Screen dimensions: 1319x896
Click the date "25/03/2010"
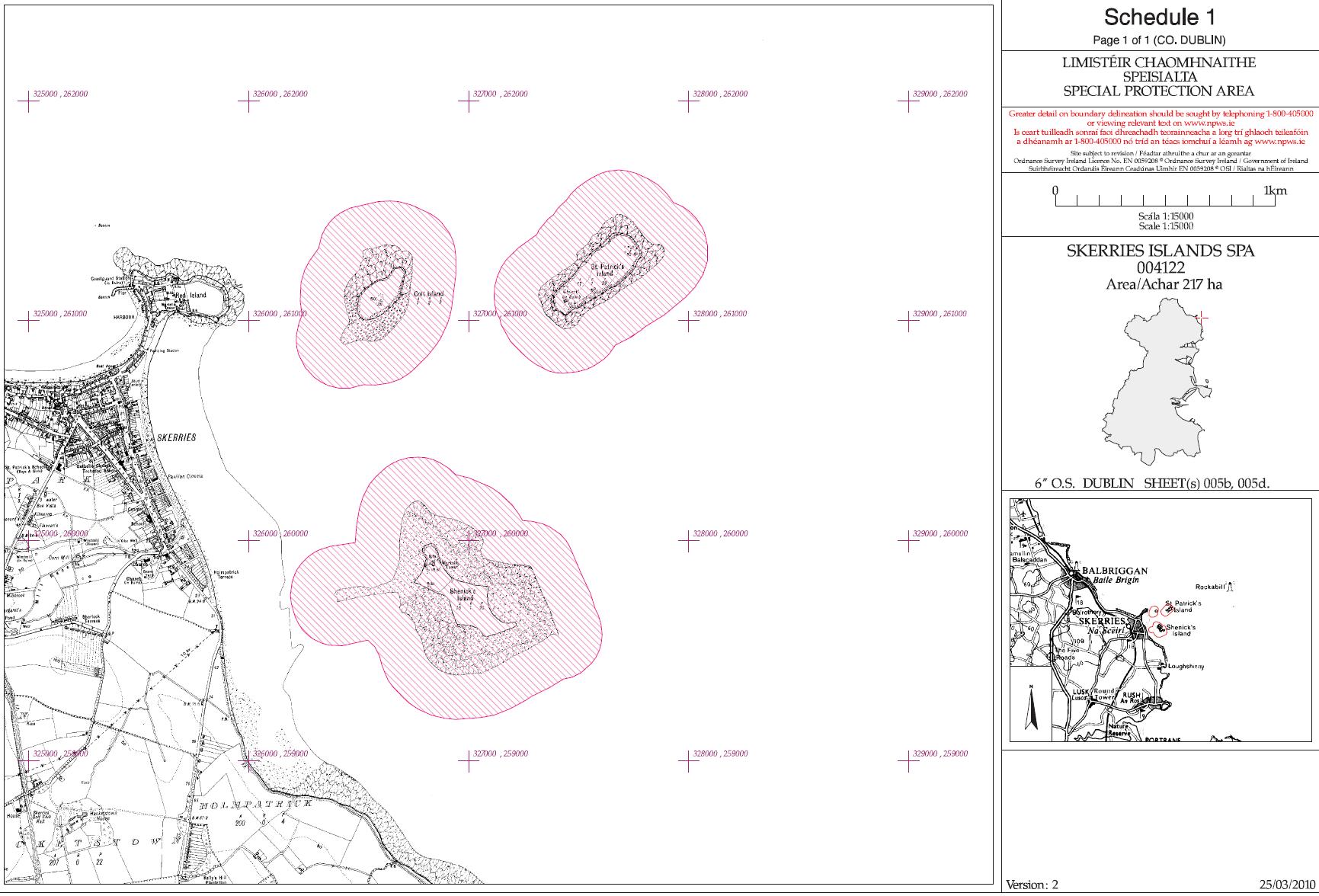(x=1287, y=885)
